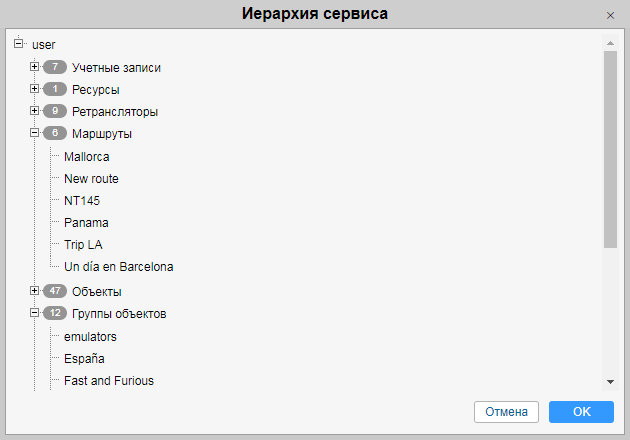Select Un día en Barcelona route
This screenshot has width=630, height=440.
118,266
